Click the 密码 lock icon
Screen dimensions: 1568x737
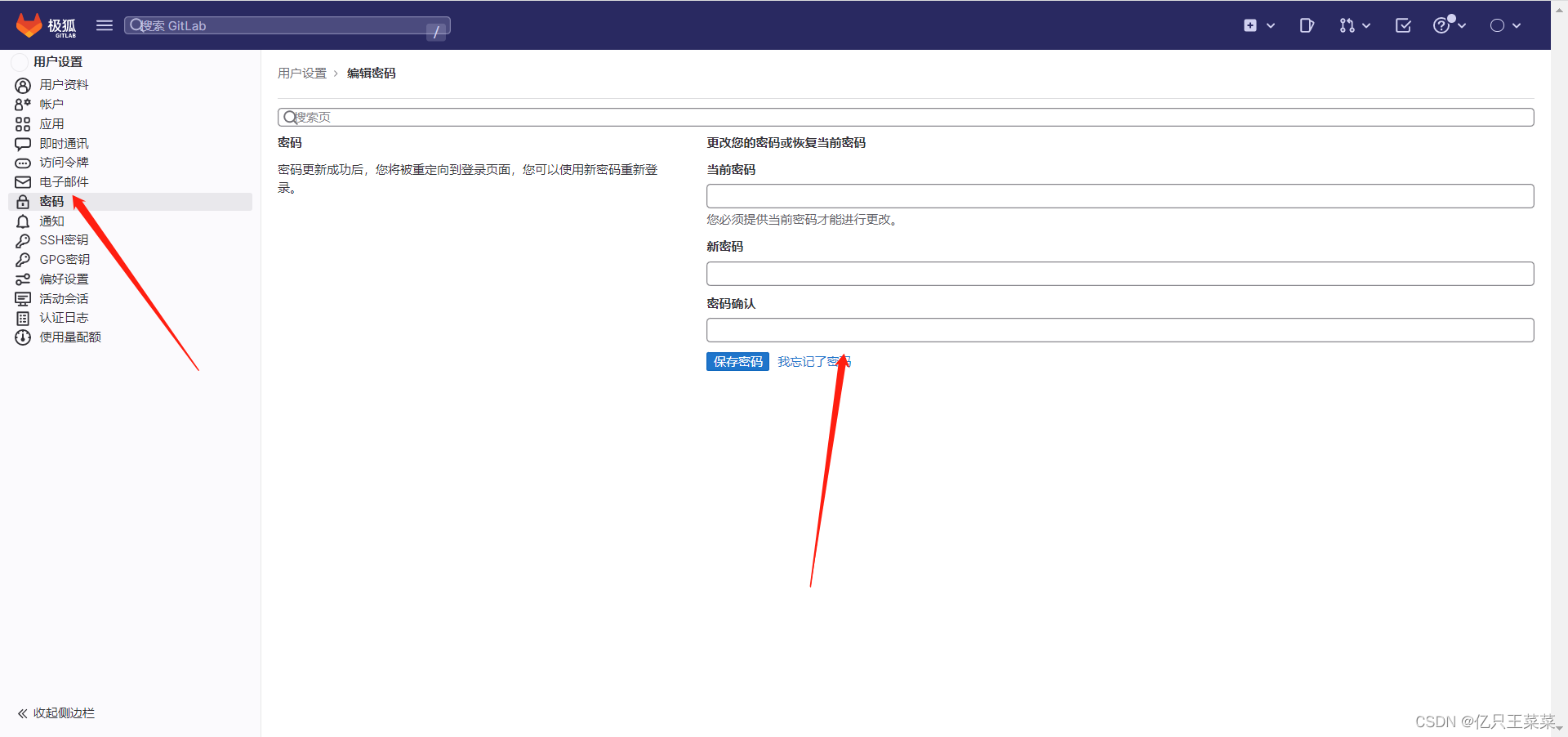coord(23,202)
